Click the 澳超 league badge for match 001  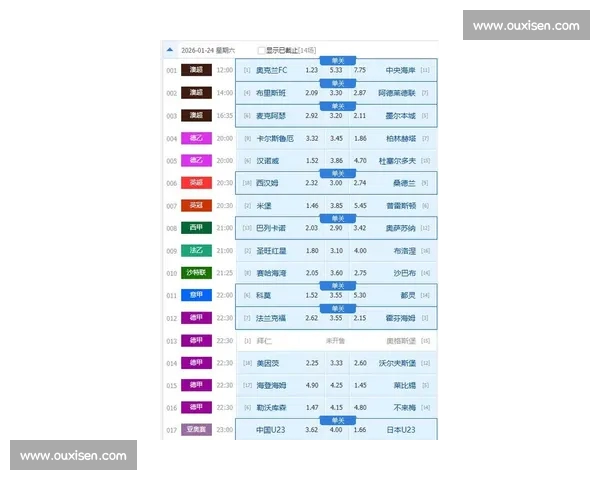click(x=196, y=70)
